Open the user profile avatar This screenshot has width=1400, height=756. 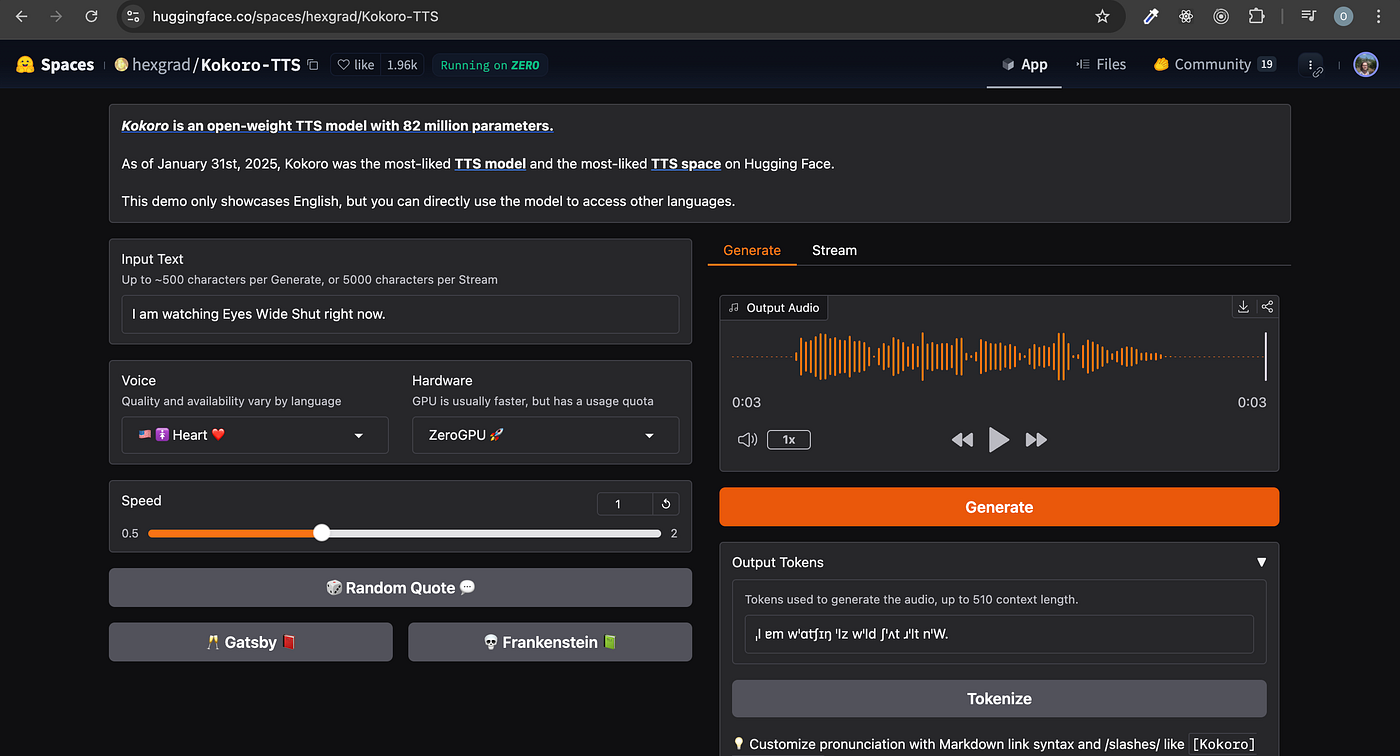[x=1365, y=65]
